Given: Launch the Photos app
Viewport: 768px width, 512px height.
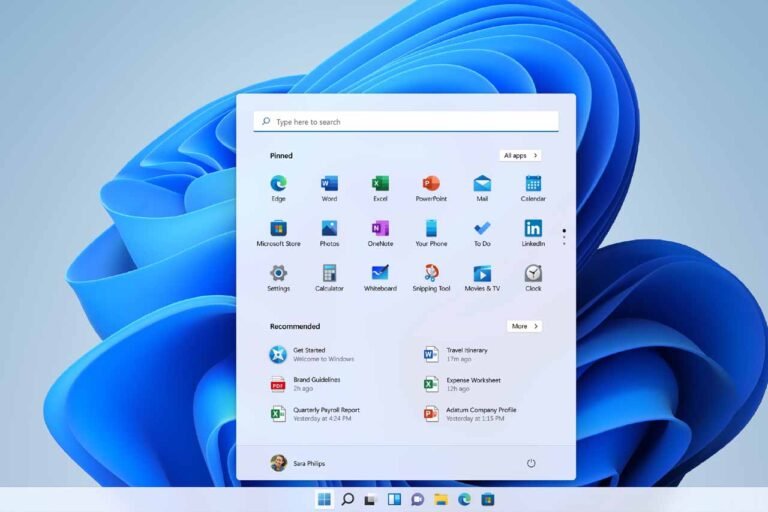Looking at the screenshot, I should [329, 233].
